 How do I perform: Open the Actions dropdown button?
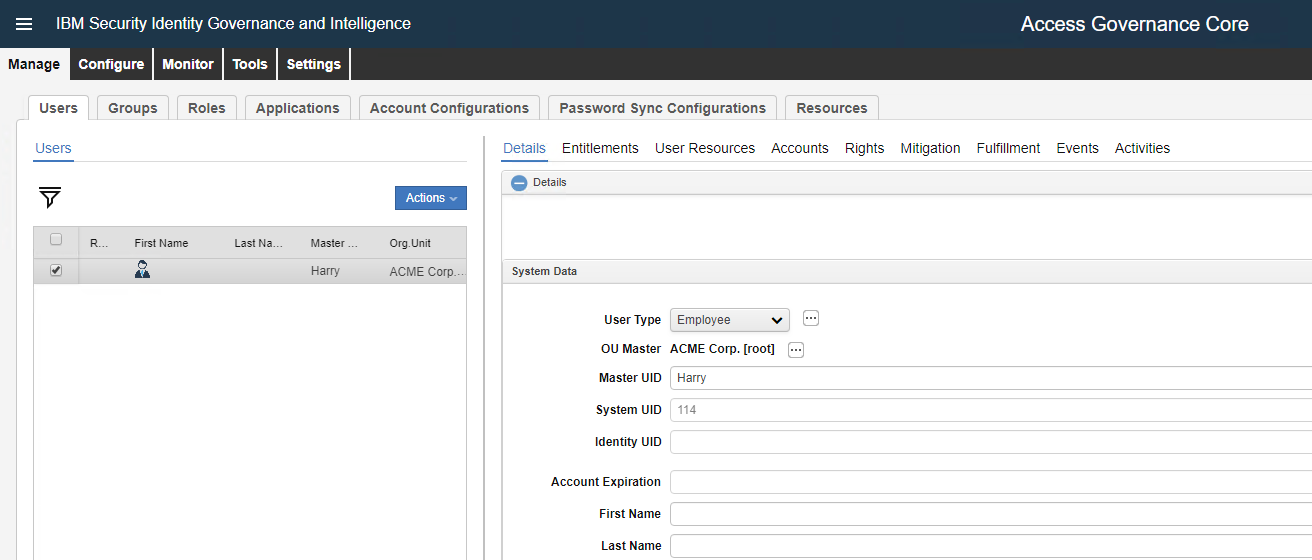pyautogui.click(x=431, y=198)
